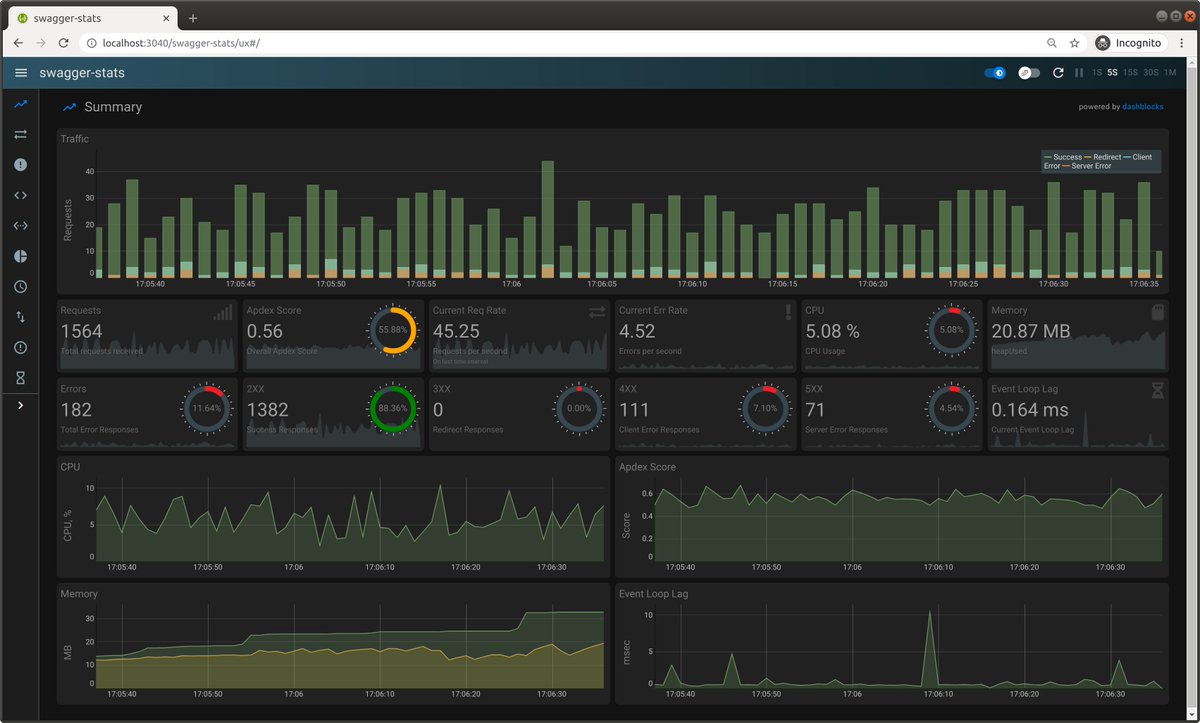Click the 20.87 MB heapUsed value

(x=1029, y=331)
